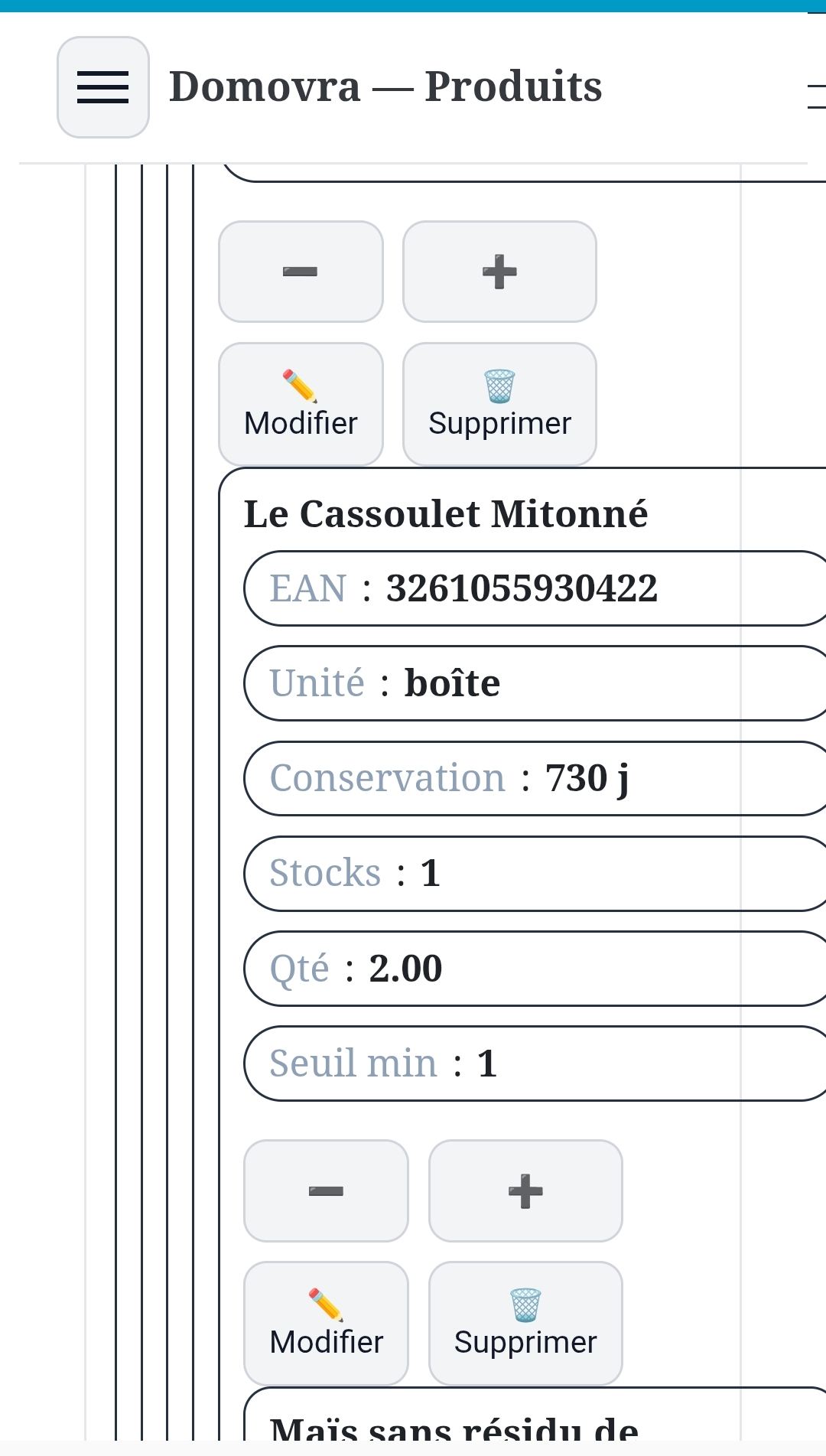The image size is (826, 1456).
Task: Click the cut-off icon at header's right edge
Action: (817, 96)
